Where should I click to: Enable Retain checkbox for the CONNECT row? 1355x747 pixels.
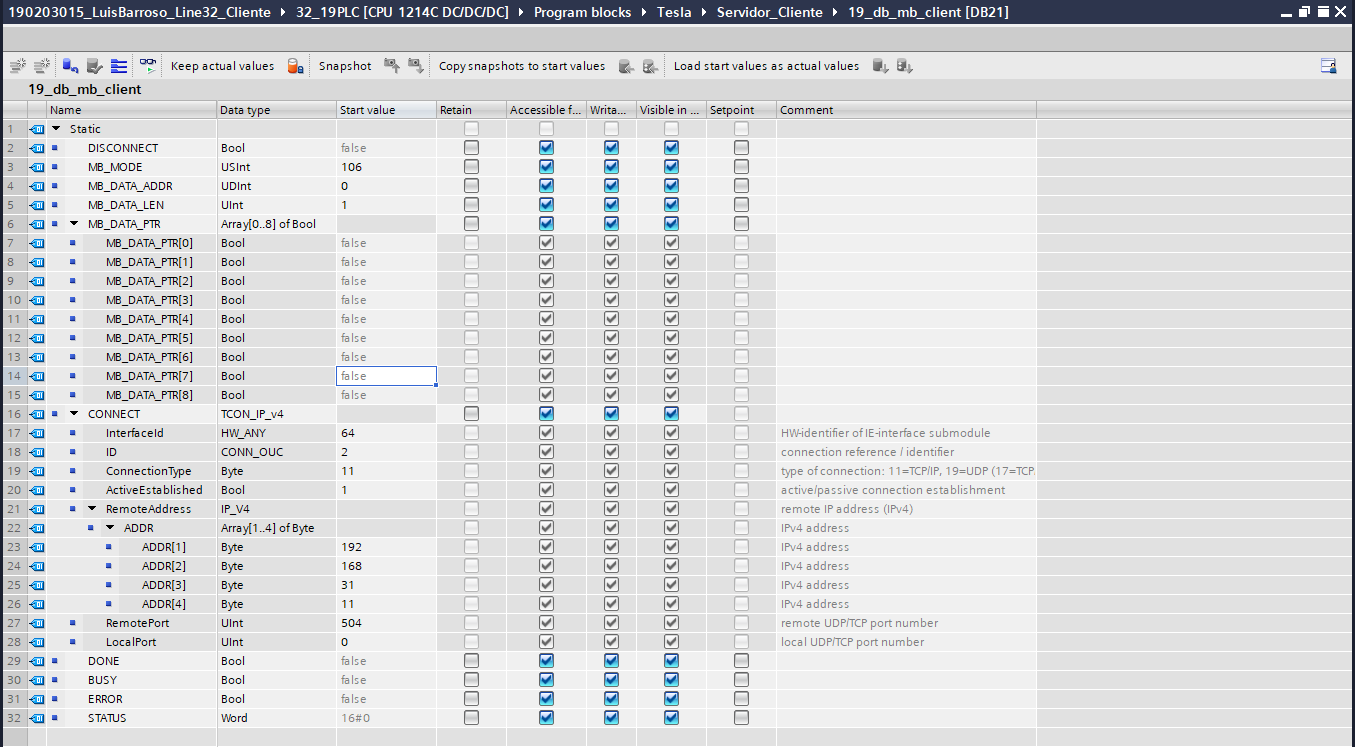tap(471, 414)
